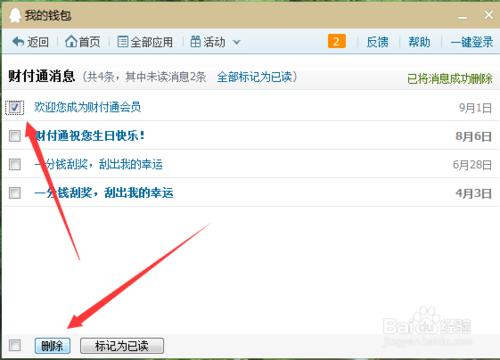Click the QQ penguin icon in title bar
This screenshot has width=500, height=360.
[x=14, y=15]
